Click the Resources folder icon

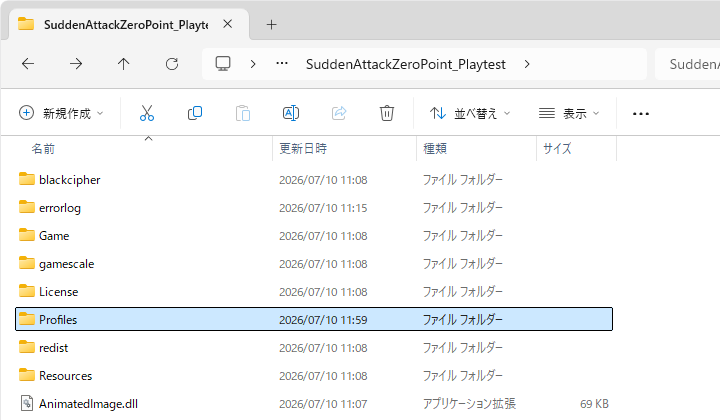[27, 375]
